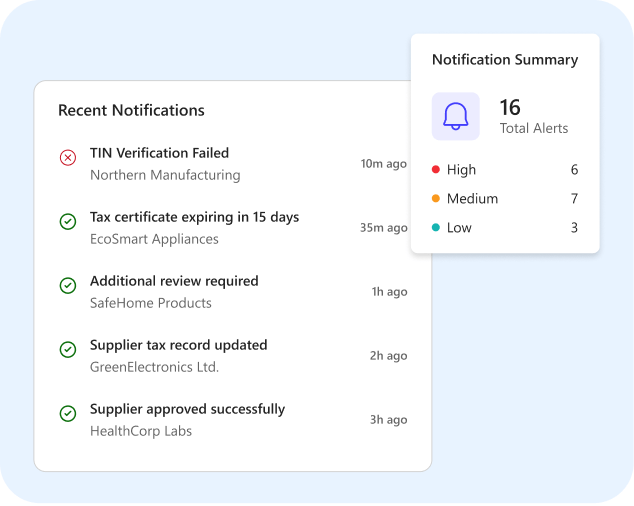
Task: Click the Medium alert count 7
Action: point(574,199)
